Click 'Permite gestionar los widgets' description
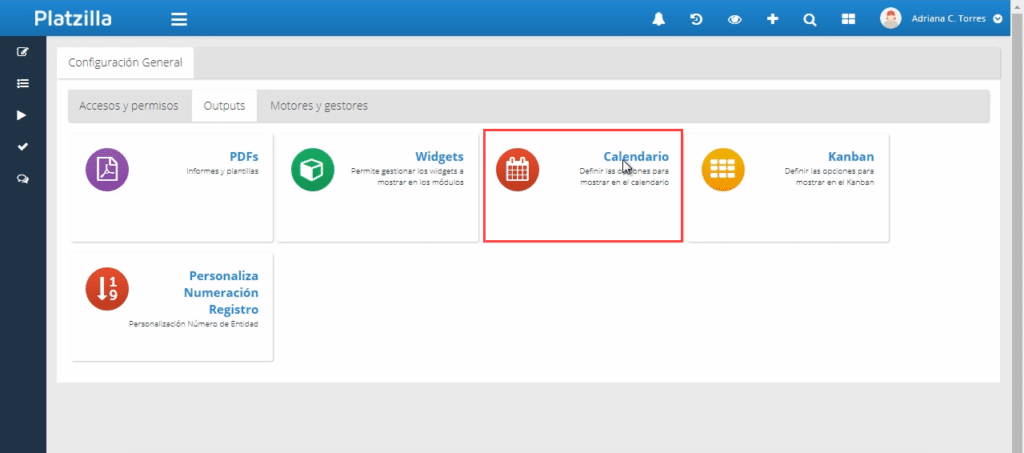Screen dimensions: 1024x453 pos(408,177)
